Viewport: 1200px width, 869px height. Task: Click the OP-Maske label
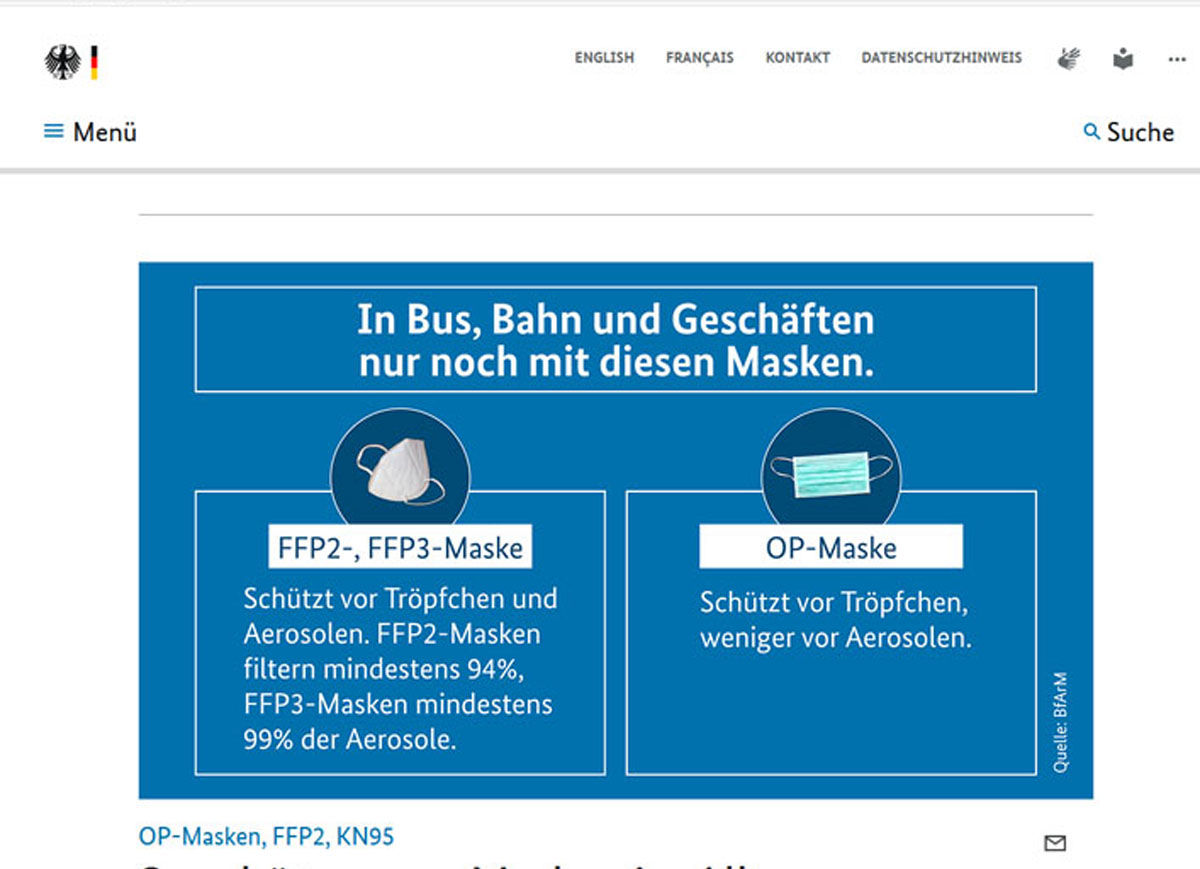tap(830, 548)
